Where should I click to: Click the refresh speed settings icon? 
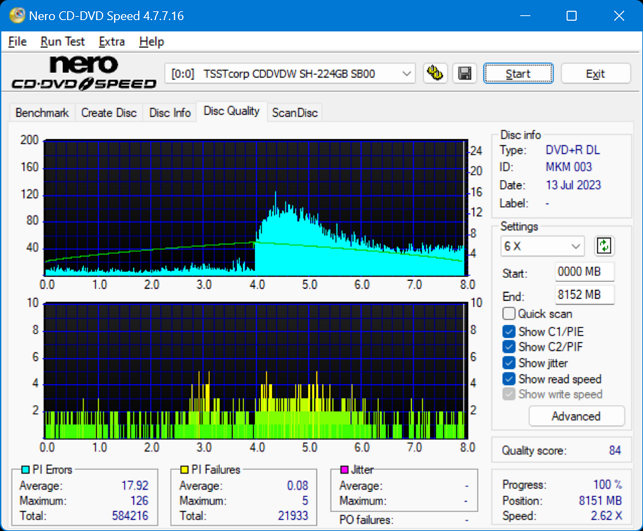604,246
